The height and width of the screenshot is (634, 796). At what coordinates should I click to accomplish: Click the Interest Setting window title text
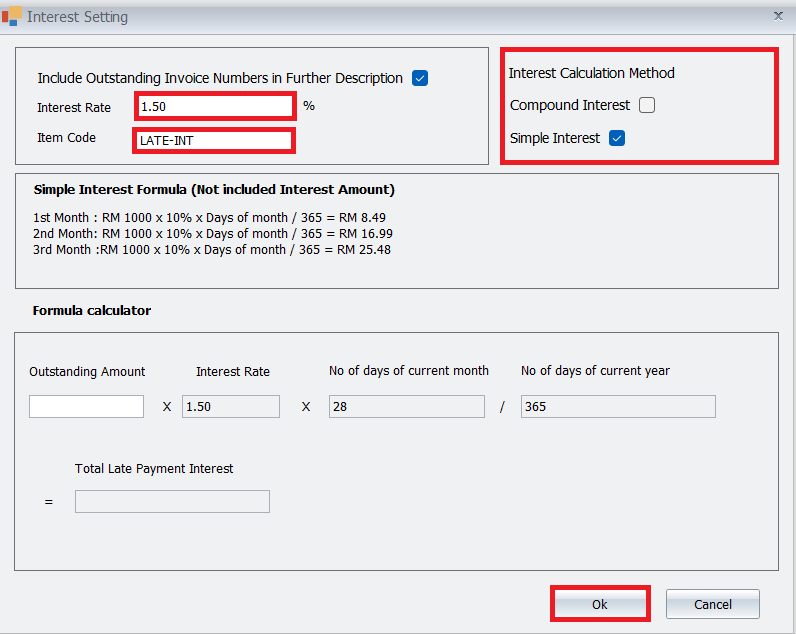pyautogui.click(x=77, y=17)
